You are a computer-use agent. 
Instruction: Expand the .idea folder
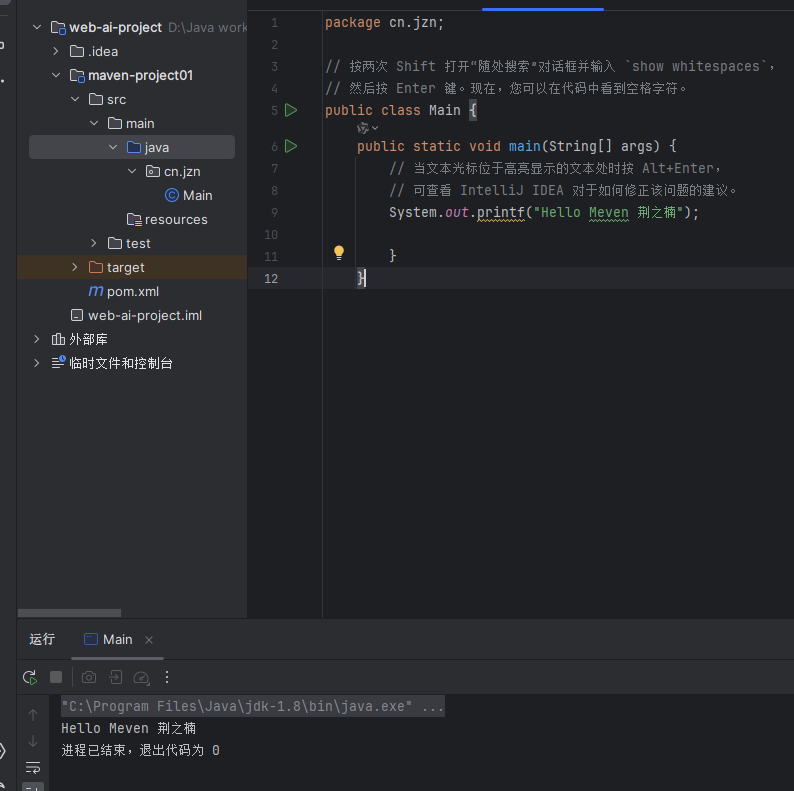pos(56,51)
